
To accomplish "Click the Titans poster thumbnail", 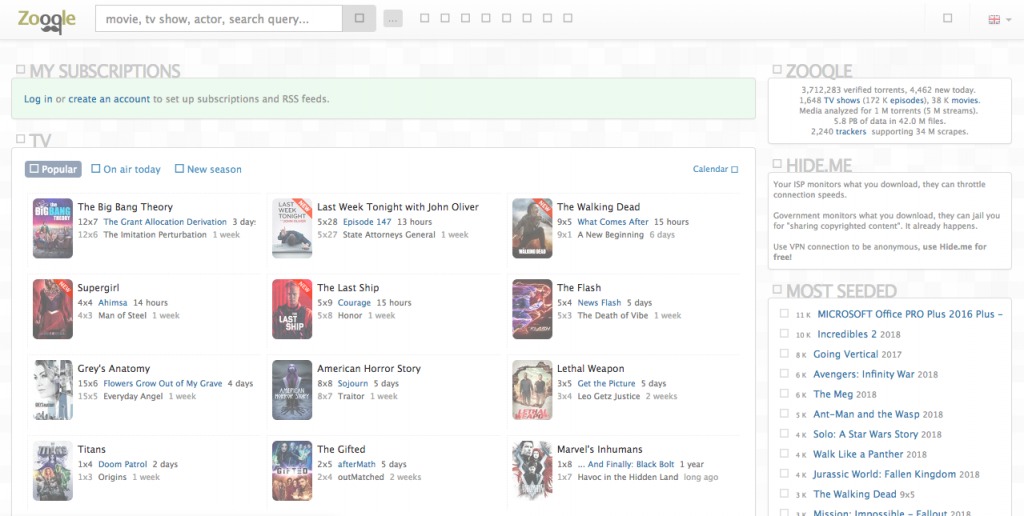I will pyautogui.click(x=53, y=471).
